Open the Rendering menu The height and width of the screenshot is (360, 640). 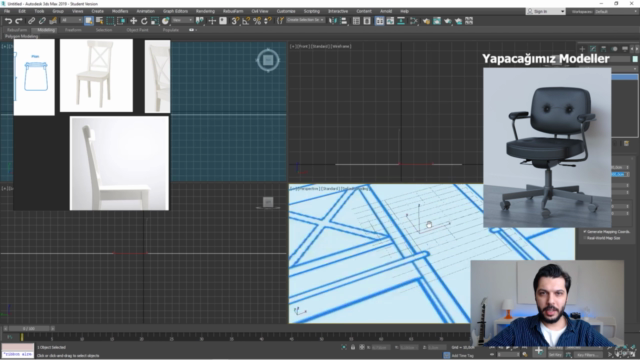[x=205, y=11]
